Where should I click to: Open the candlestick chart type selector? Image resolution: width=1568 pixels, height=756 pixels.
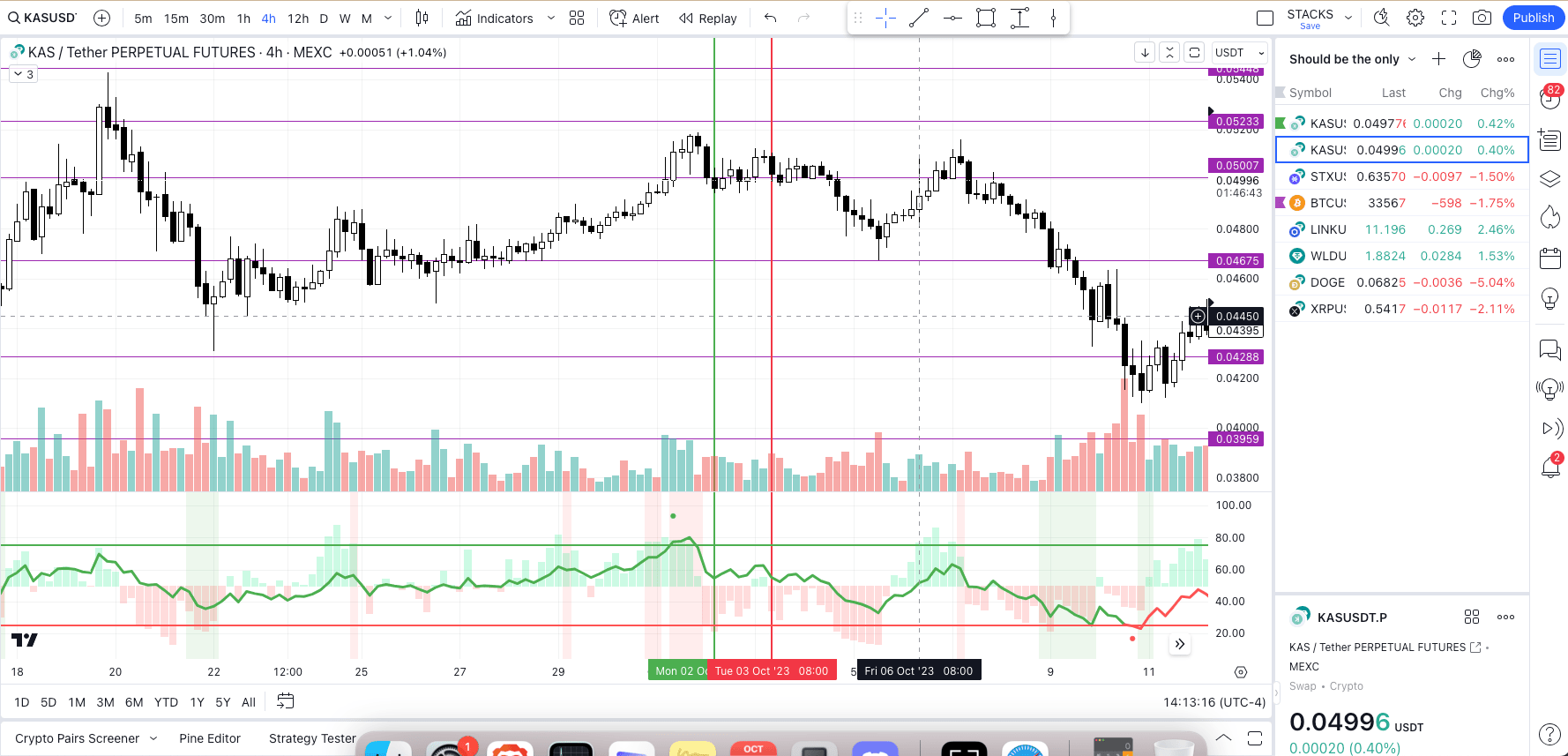pyautogui.click(x=422, y=18)
